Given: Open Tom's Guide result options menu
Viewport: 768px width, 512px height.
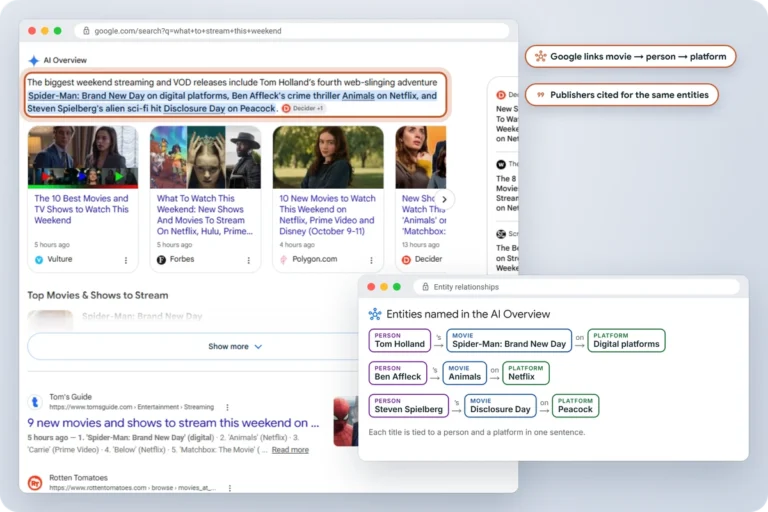Looking at the screenshot, I should (227, 407).
